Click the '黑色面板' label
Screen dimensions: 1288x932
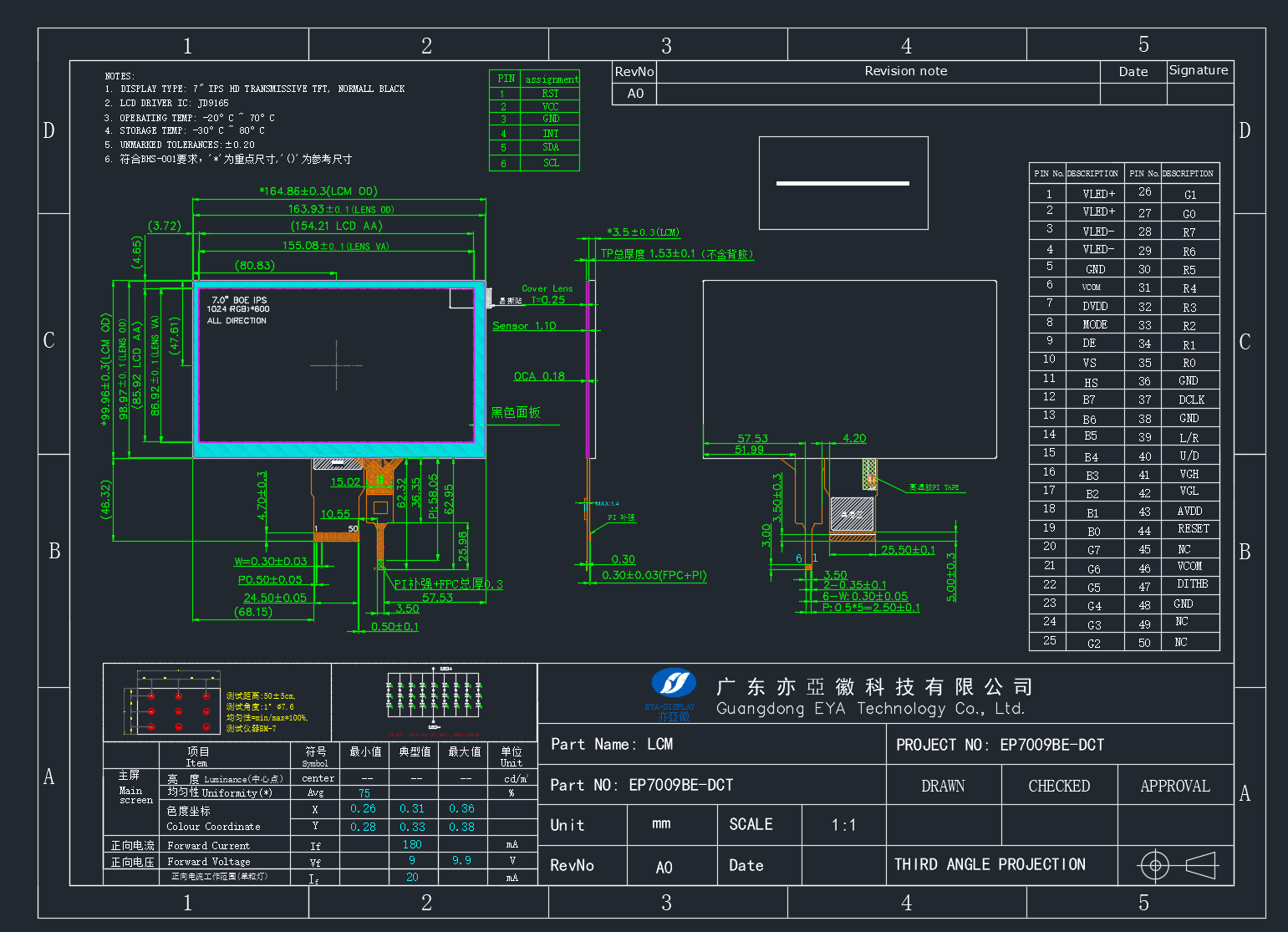pyautogui.click(x=516, y=412)
